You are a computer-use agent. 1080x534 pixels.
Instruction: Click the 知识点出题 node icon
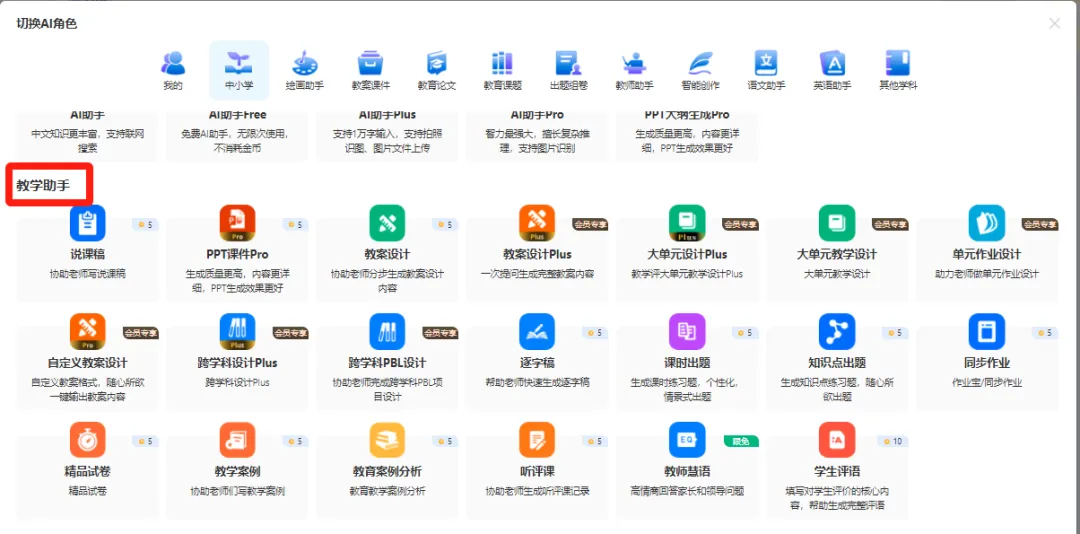pyautogui.click(x=837, y=331)
